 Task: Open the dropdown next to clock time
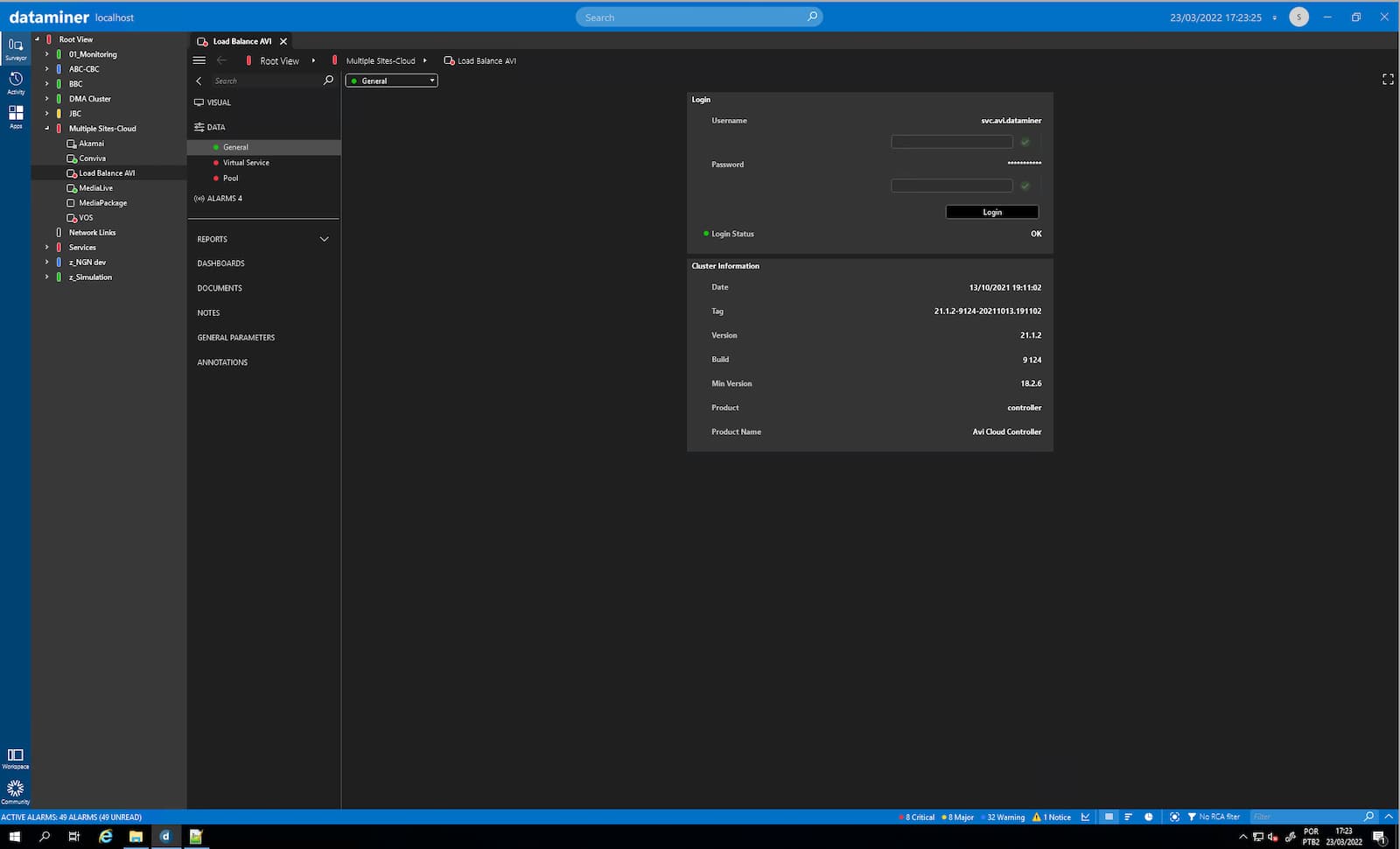coord(1274,18)
